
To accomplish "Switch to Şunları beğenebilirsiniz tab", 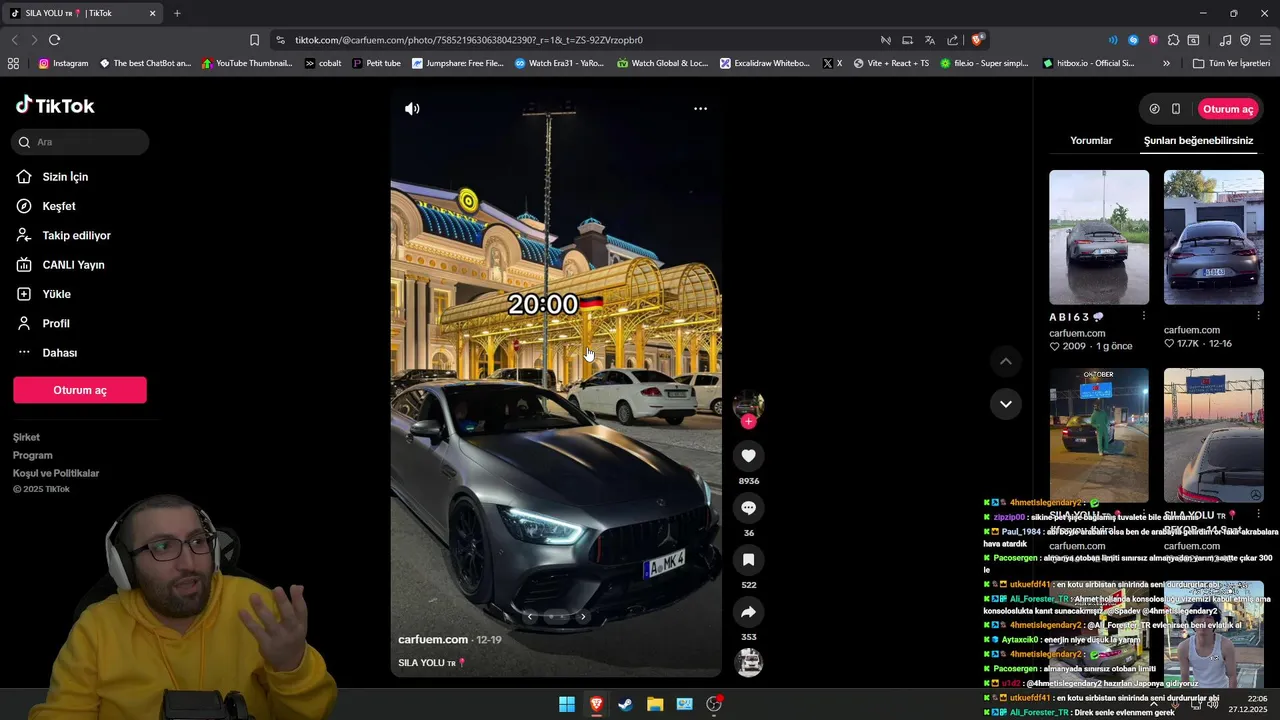I will pyautogui.click(x=1198, y=141).
